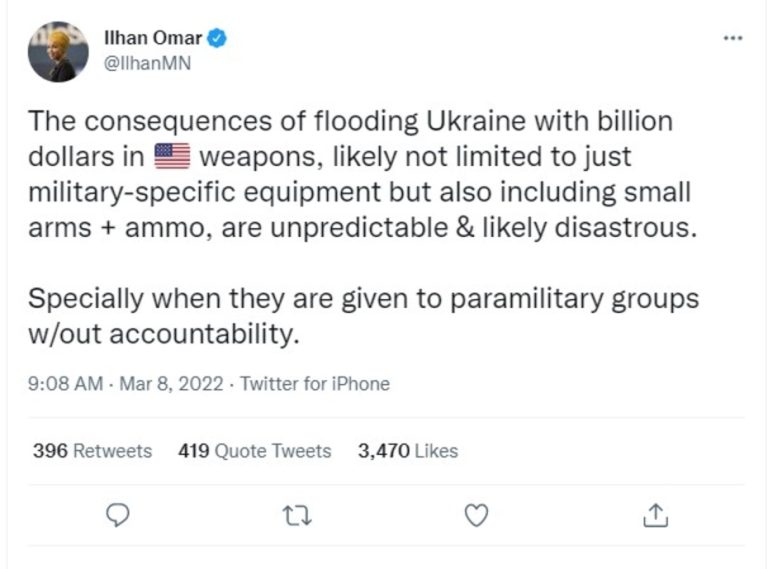The height and width of the screenshot is (569, 768).
Task: Open the Ilhan Omar display name link
Action: coord(152,38)
